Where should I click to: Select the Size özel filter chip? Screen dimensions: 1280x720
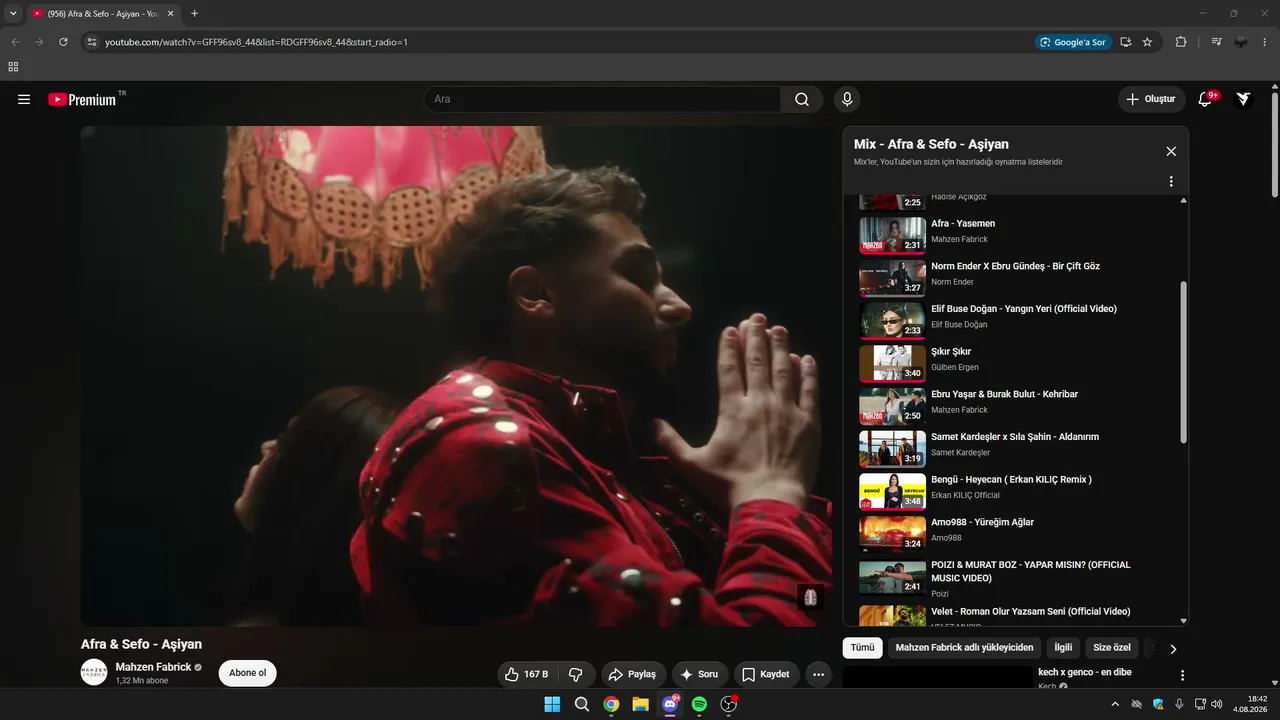click(x=1112, y=648)
